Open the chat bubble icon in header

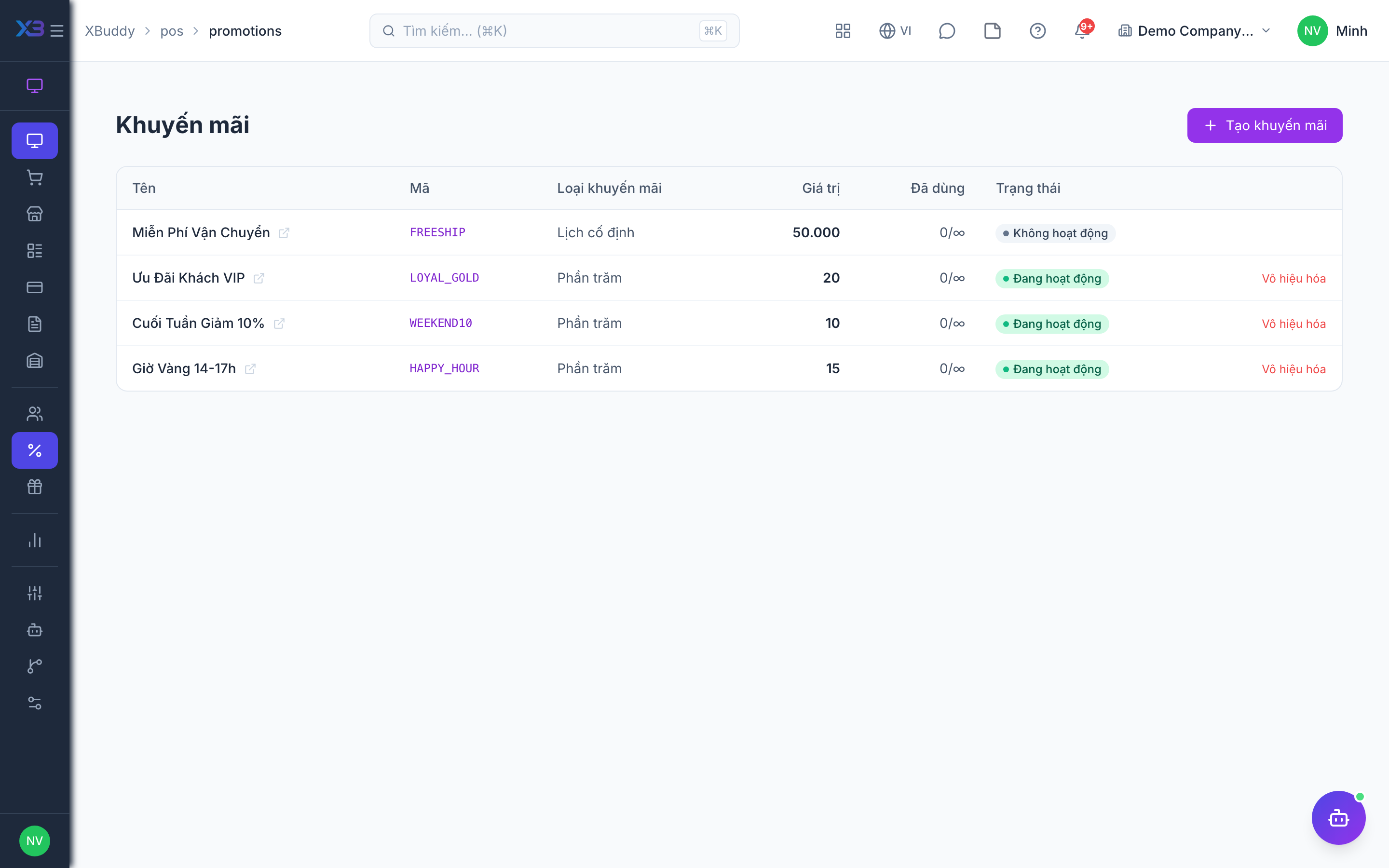click(946, 30)
